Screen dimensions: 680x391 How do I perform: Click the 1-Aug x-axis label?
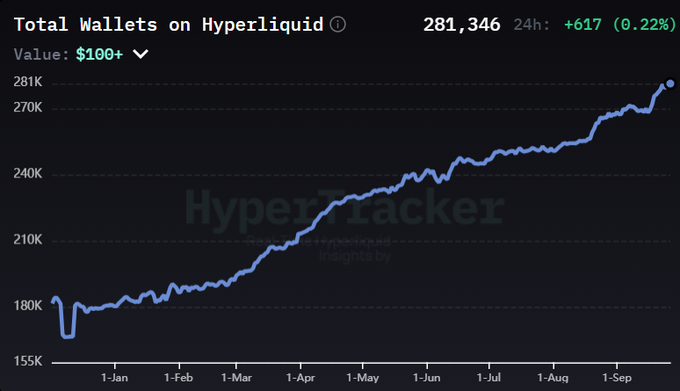tap(553, 378)
